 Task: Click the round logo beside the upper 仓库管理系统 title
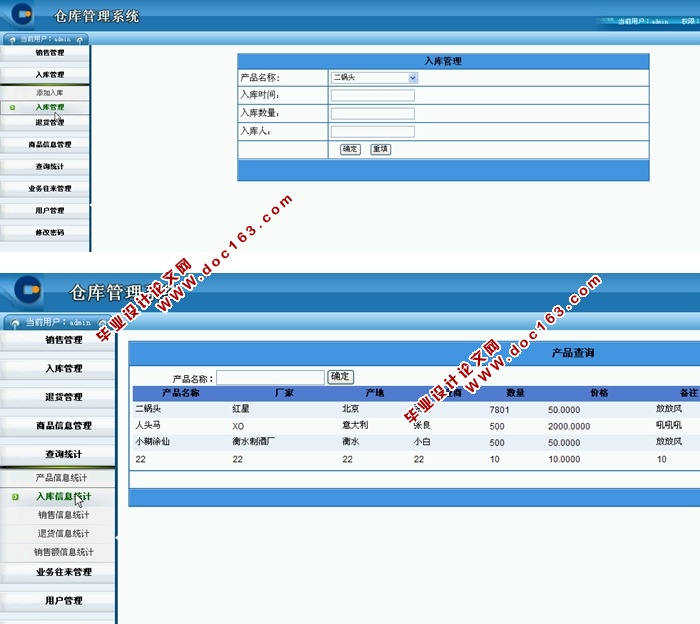(22, 14)
